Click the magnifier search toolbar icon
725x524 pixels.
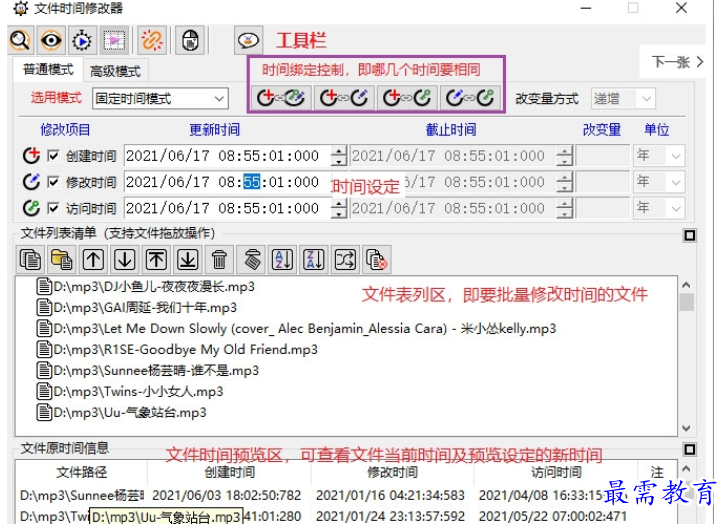[20, 41]
